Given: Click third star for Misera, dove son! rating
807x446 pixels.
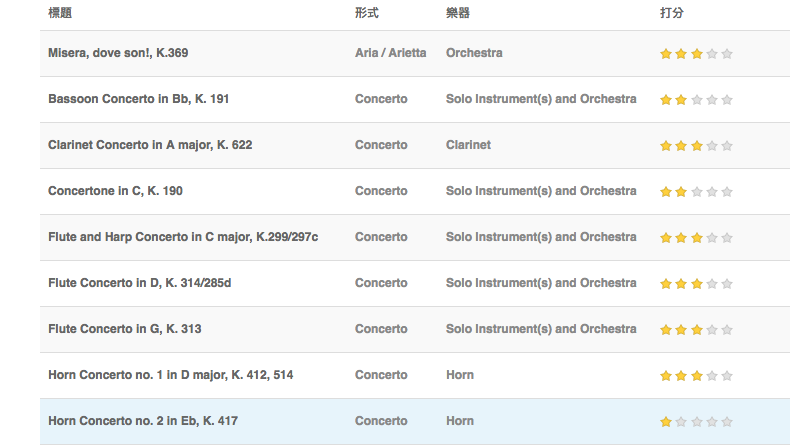Looking at the screenshot, I should click(x=696, y=53).
